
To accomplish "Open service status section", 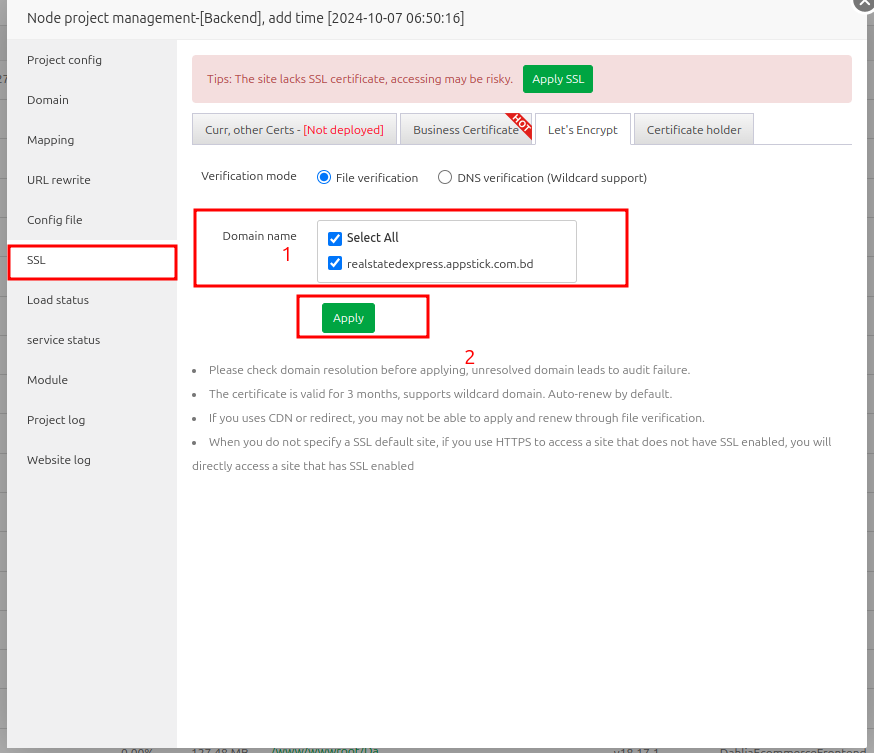I will (64, 340).
